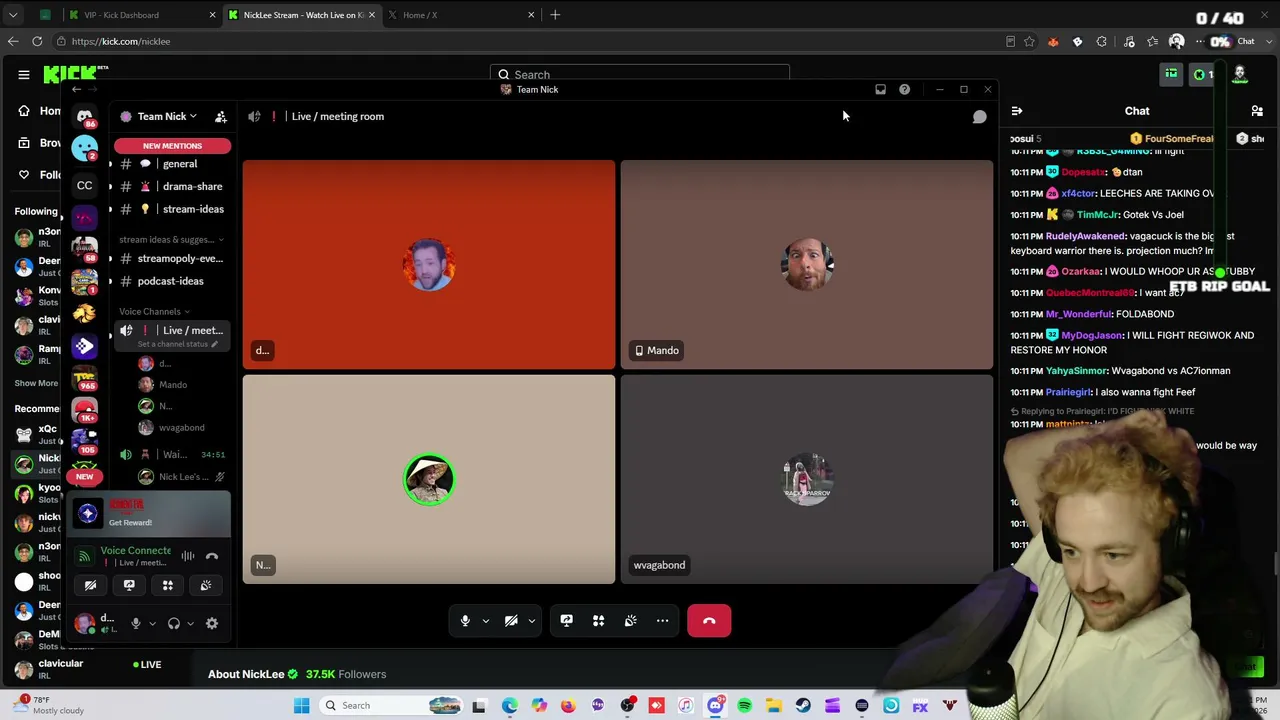Go to Kick homepage logo
Viewport: 1280px width, 720px height.
tap(72, 75)
